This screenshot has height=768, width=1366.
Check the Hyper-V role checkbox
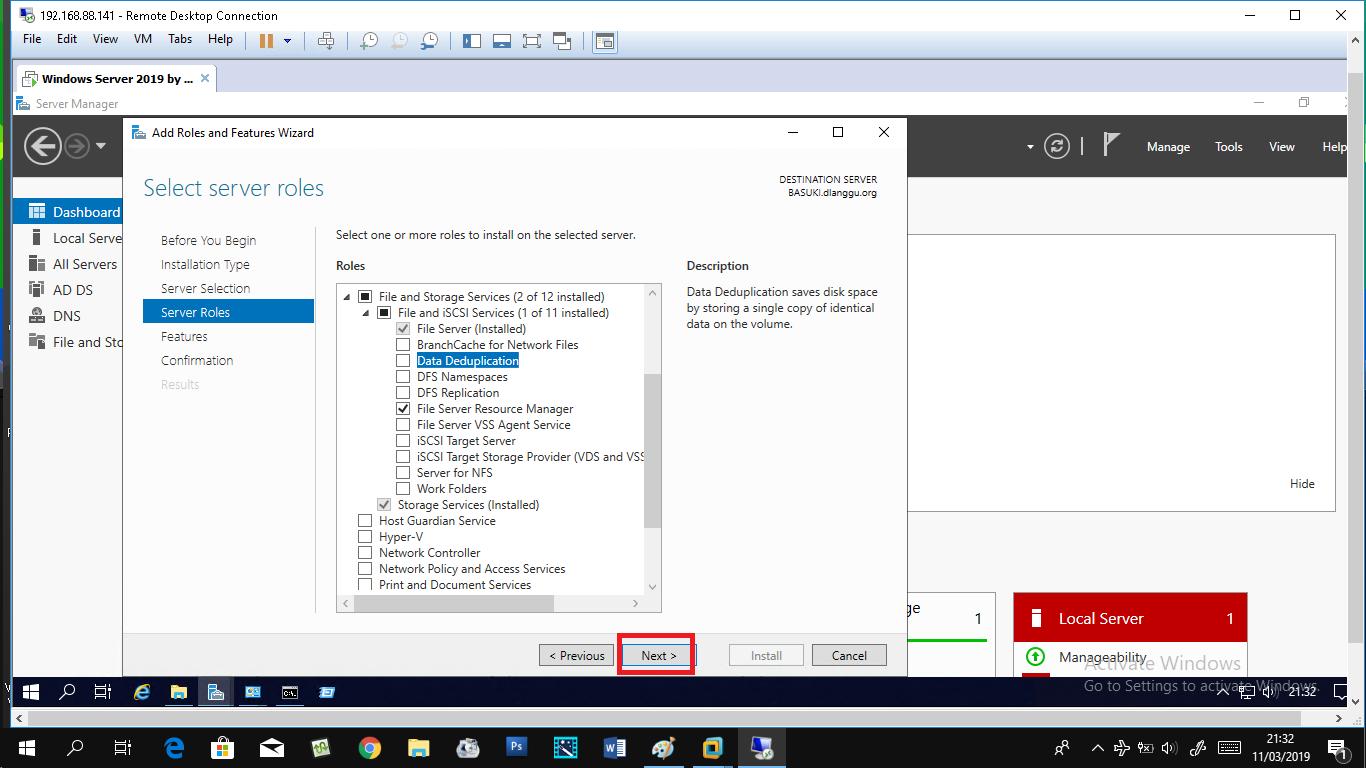tap(365, 537)
